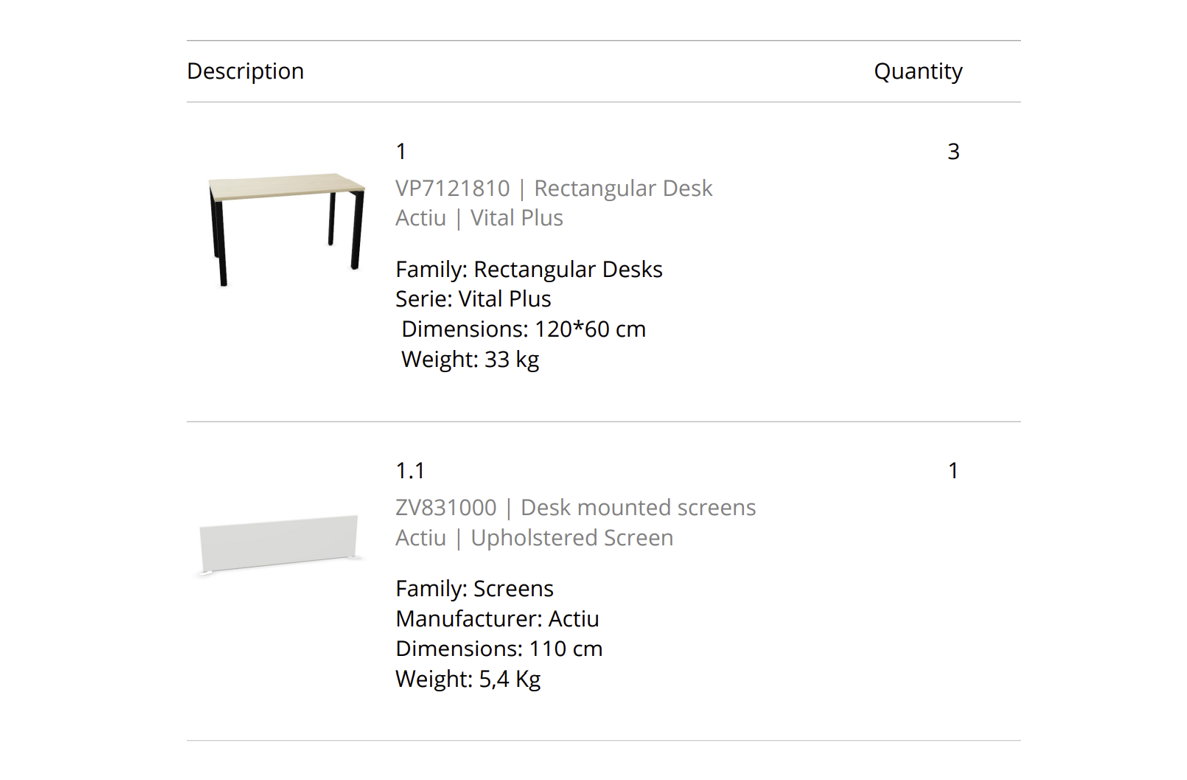Click the Actiu Vital Plus brand line
The image size is (1187, 780).
pos(479,218)
